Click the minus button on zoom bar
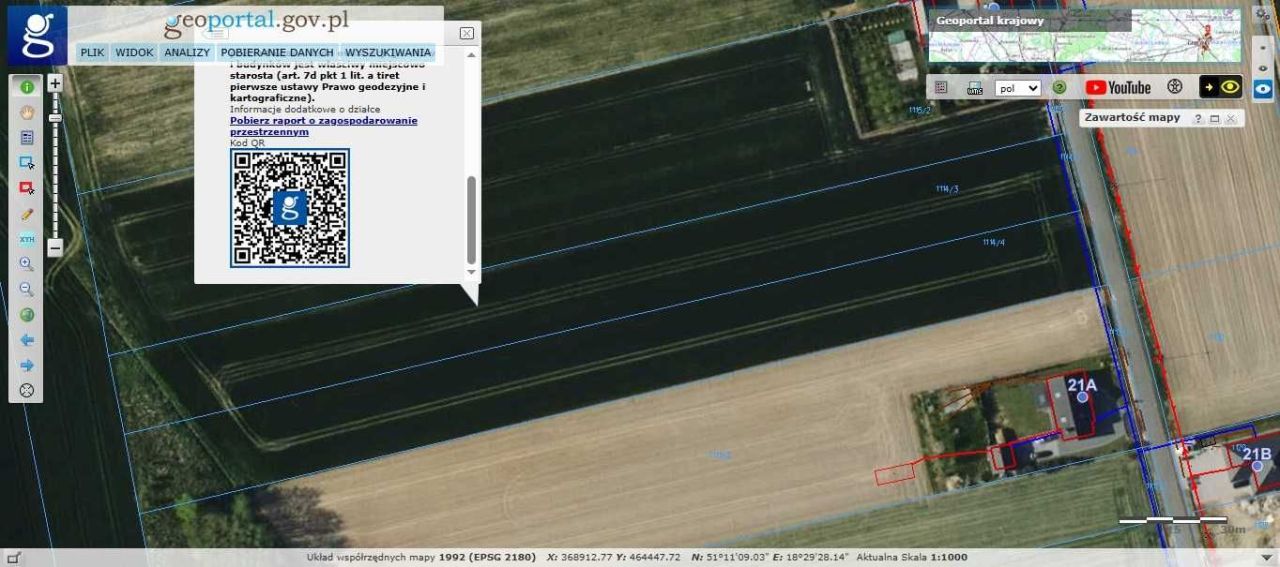 click(55, 247)
